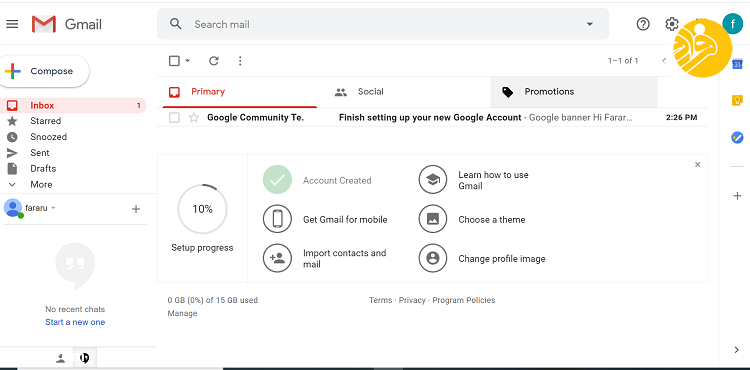Viewport: 750px width, 370px height.
Task: Click the Import contacts and mail text
Action: [x=344, y=259]
